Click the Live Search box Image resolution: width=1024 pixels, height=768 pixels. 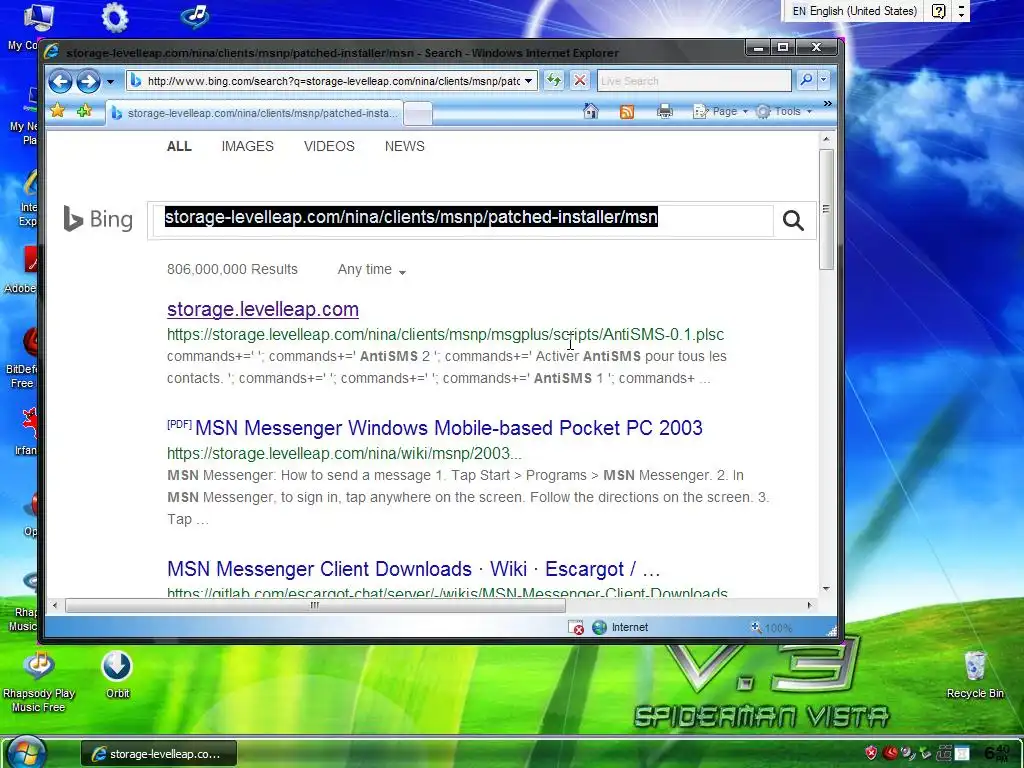(x=694, y=80)
